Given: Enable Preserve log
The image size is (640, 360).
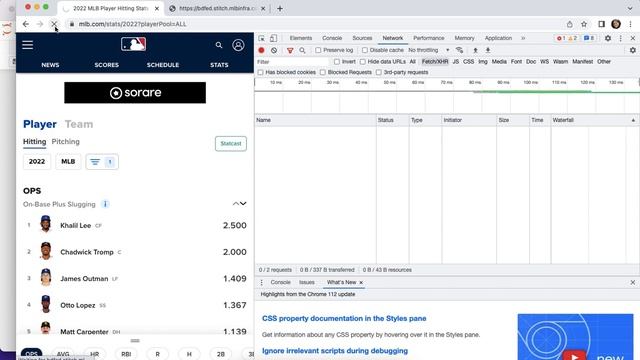Looking at the screenshot, I should (x=318, y=50).
